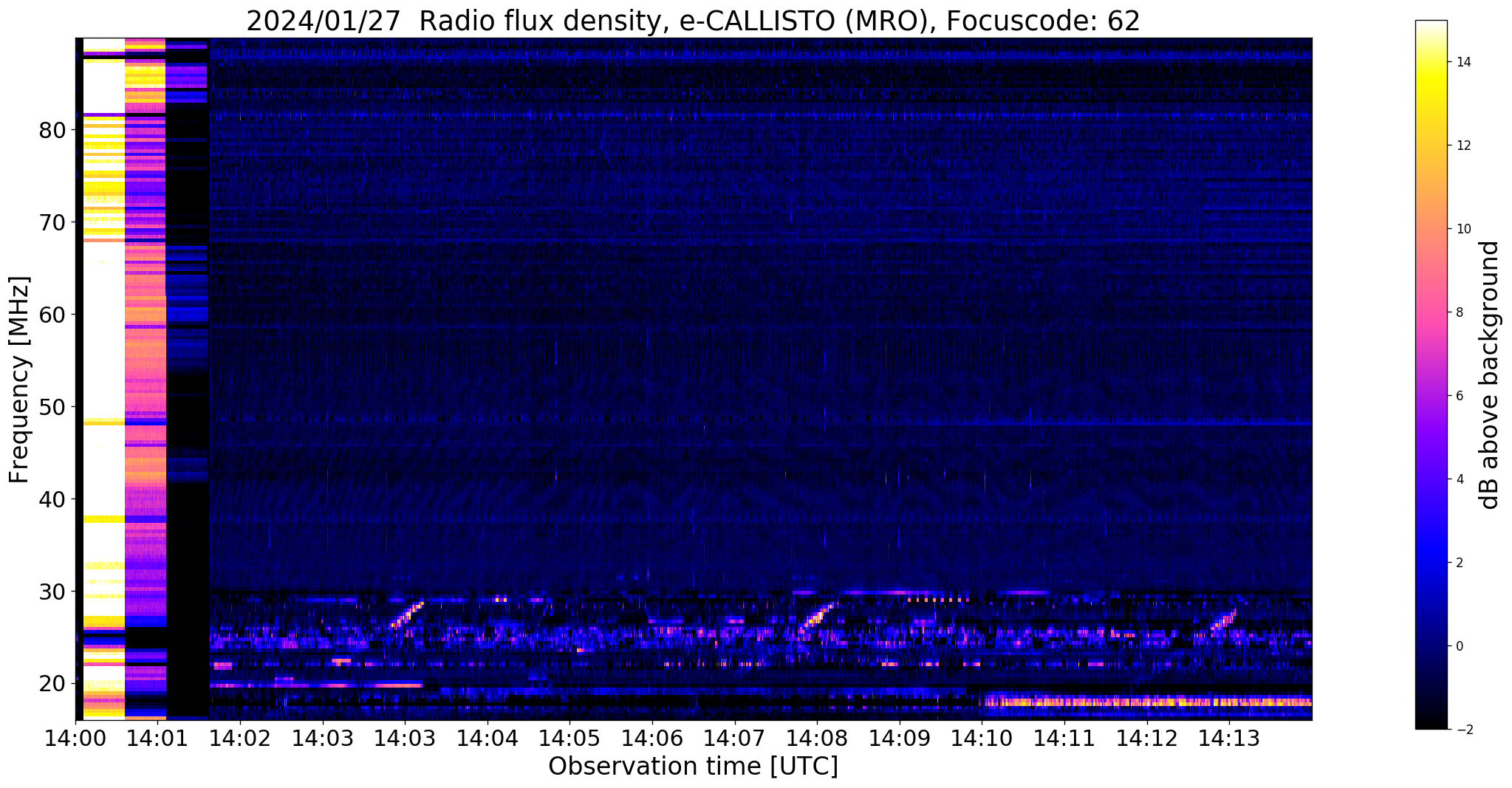Click the 40 MHz frequency tick label

click(x=53, y=499)
